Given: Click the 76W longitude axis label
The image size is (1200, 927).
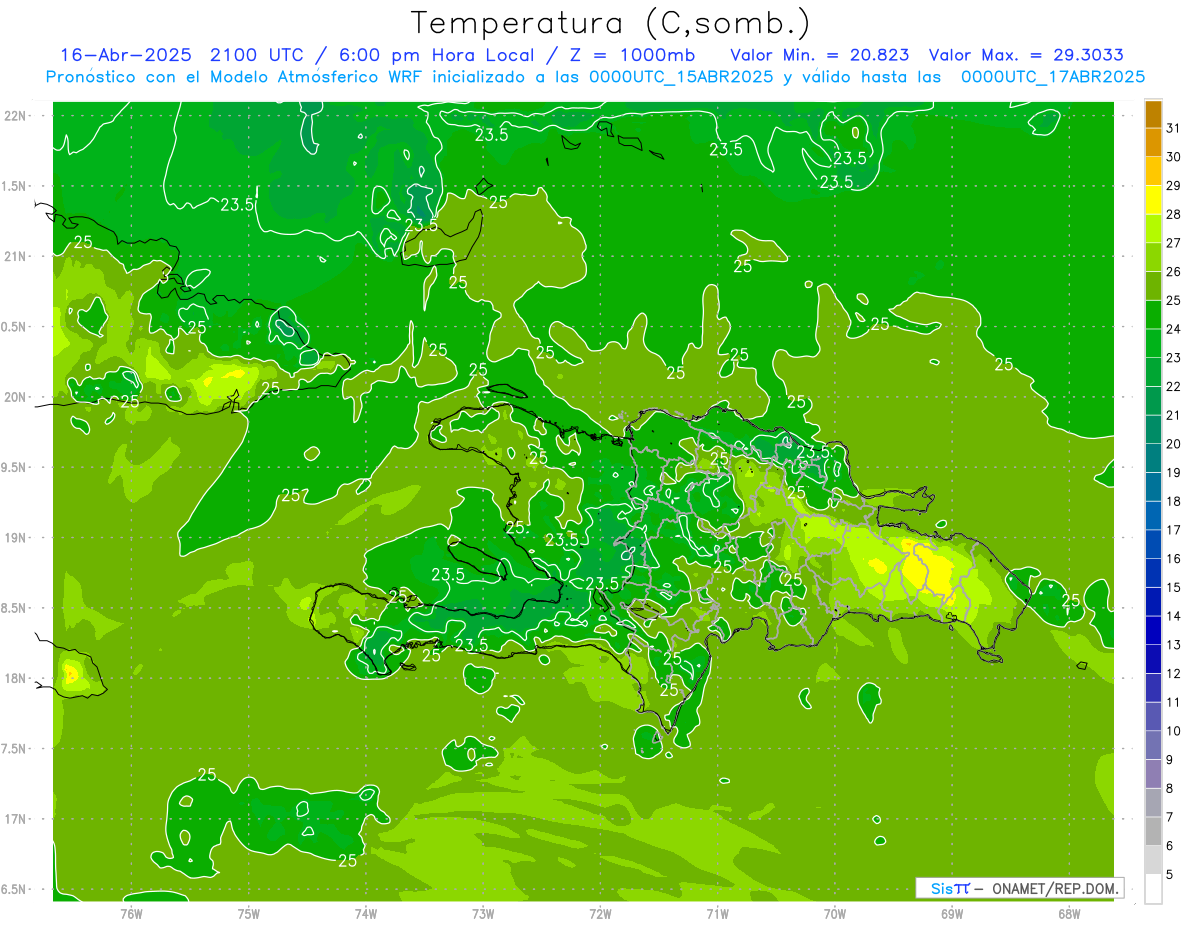Looking at the screenshot, I should [x=131, y=913].
